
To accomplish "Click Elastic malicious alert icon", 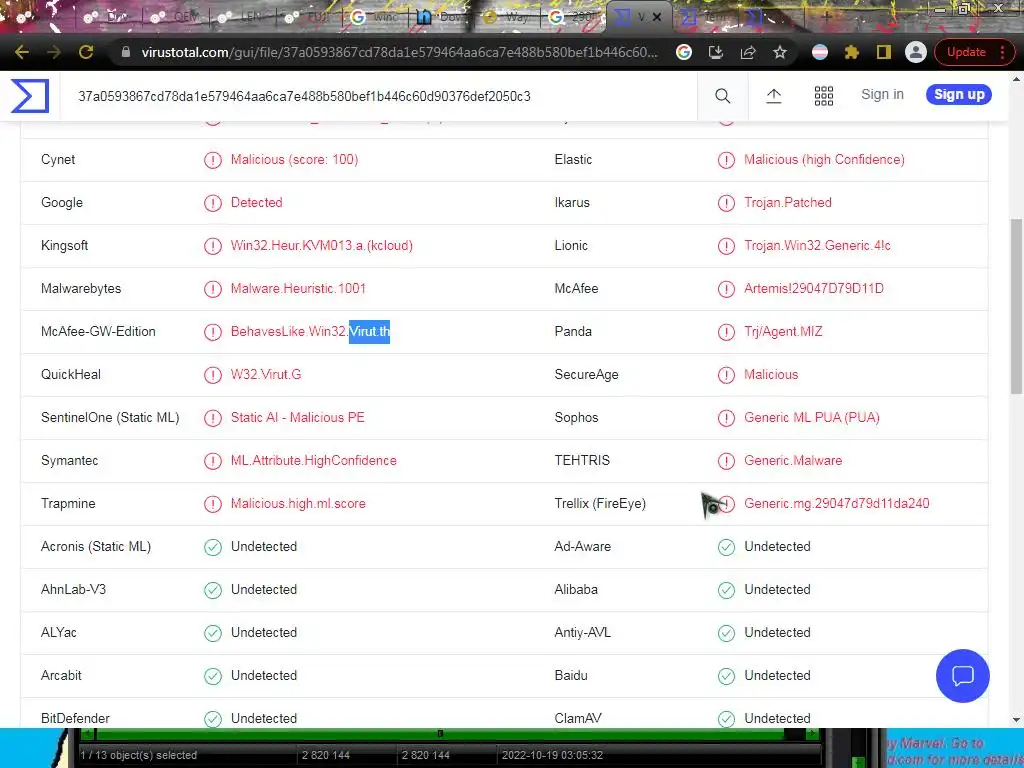I will pyautogui.click(x=726, y=160).
